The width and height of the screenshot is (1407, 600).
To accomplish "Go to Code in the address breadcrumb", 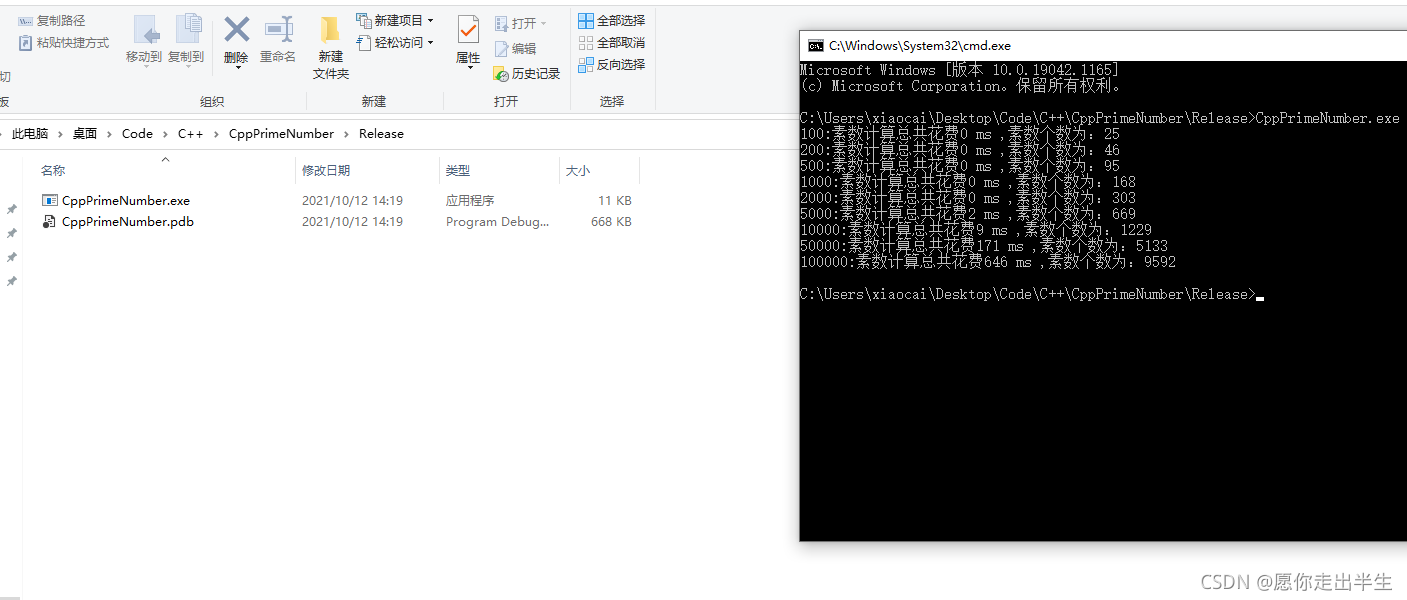I will coord(137,133).
